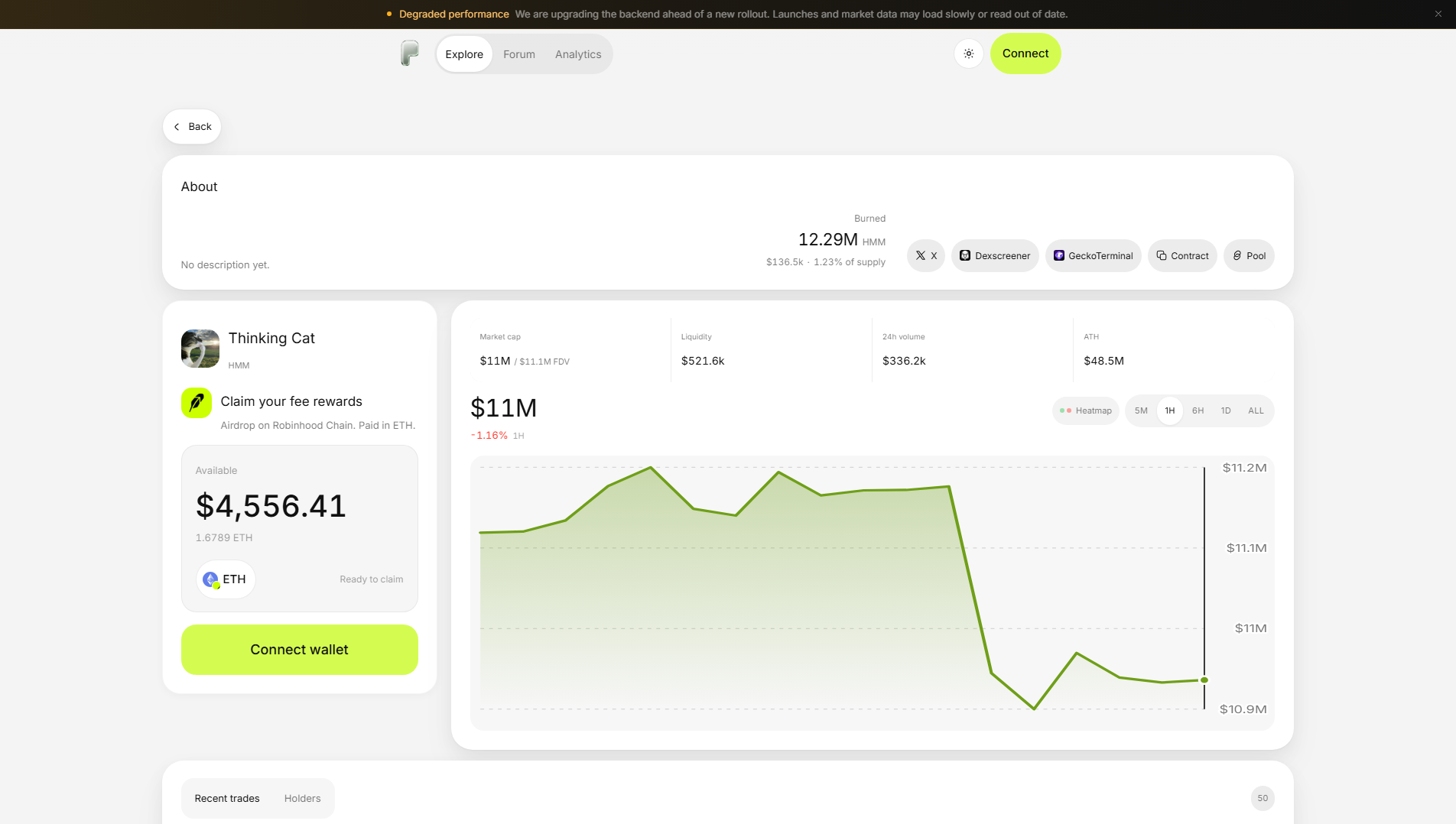Screen dimensions: 1456x824
Task: Click the Connect button in header
Action: click(x=1025, y=54)
